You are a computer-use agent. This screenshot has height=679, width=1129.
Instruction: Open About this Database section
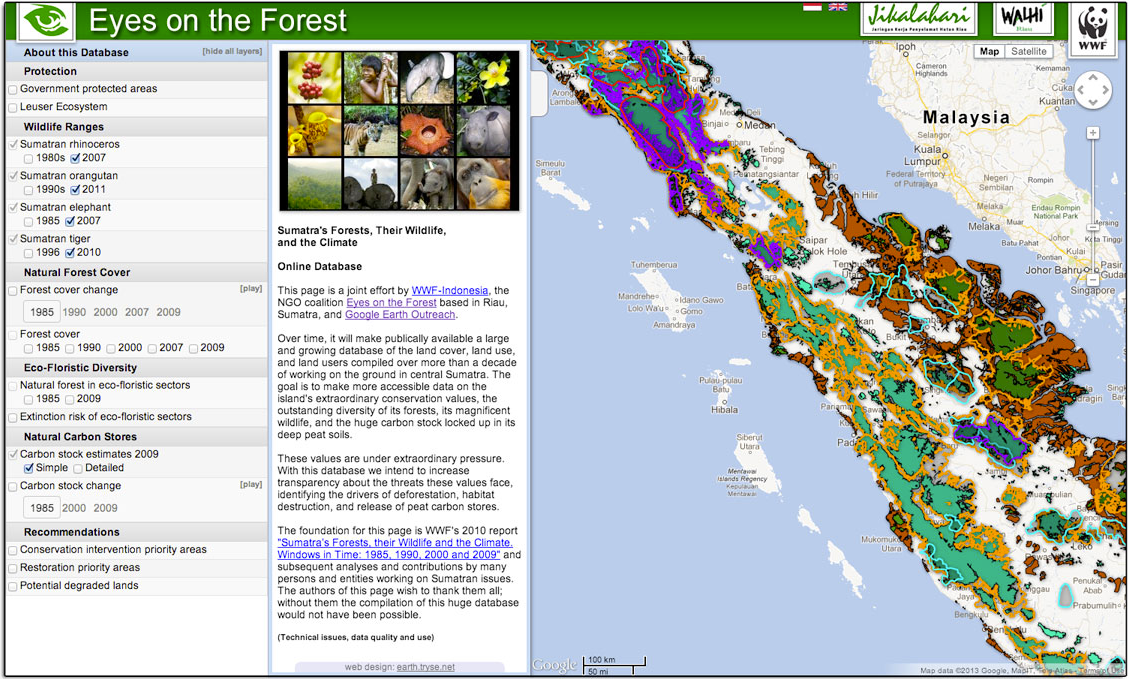click(76, 53)
